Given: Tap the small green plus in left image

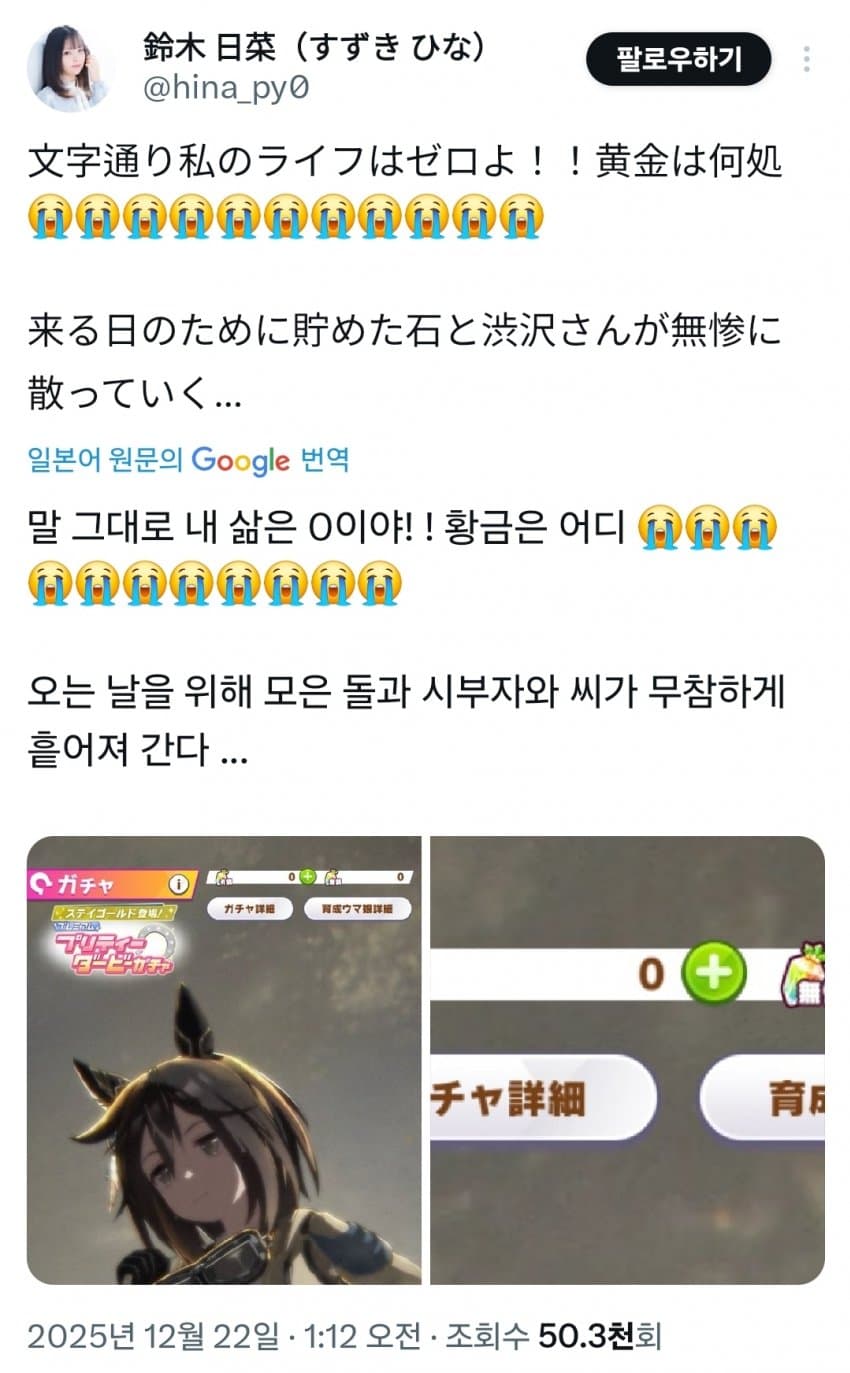Looking at the screenshot, I should pyautogui.click(x=307, y=876).
